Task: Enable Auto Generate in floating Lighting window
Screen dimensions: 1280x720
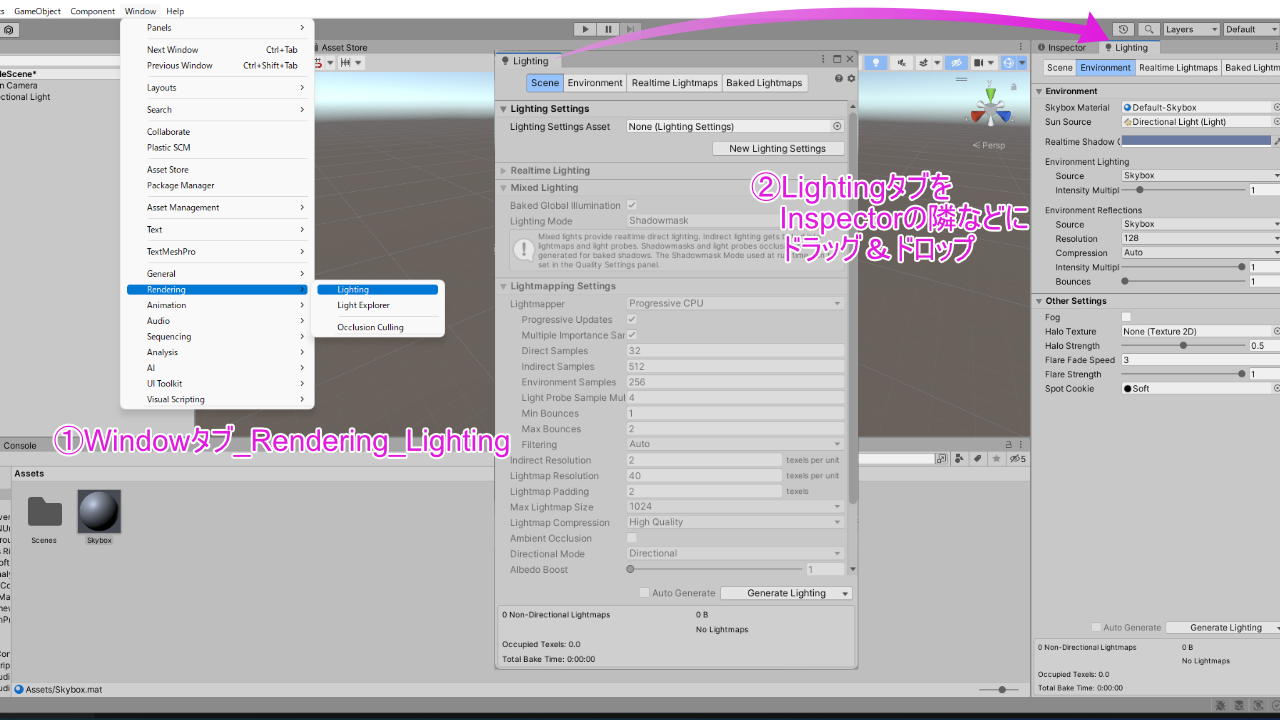Action: 645,593
